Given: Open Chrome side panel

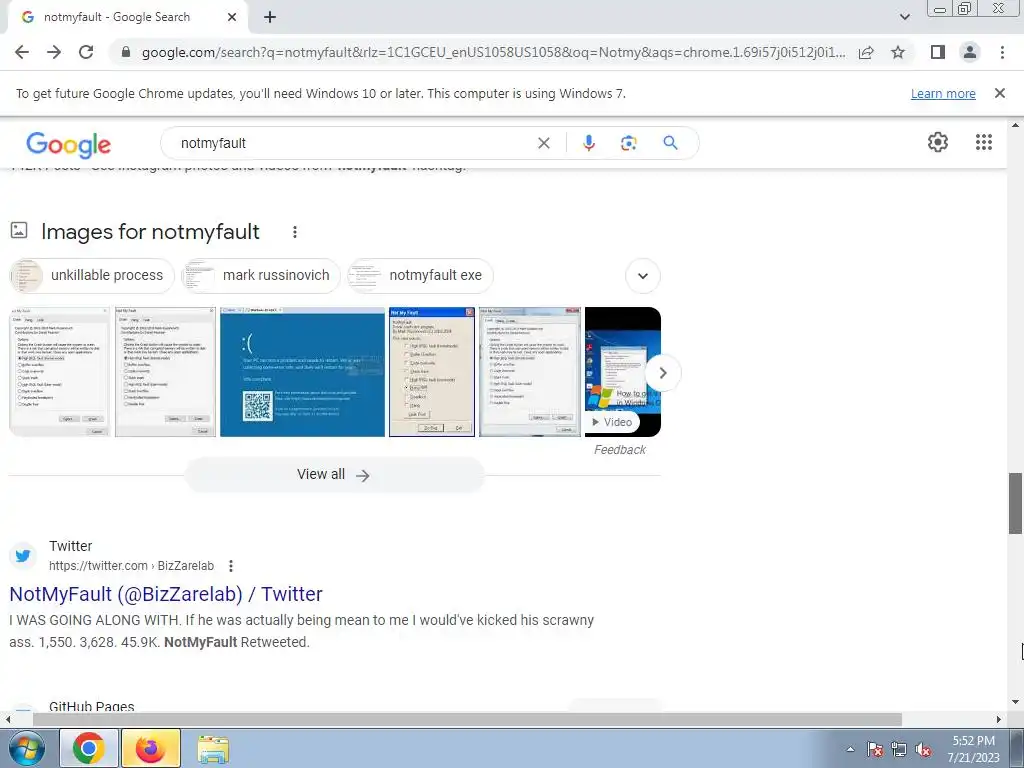Looking at the screenshot, I should point(938,52).
